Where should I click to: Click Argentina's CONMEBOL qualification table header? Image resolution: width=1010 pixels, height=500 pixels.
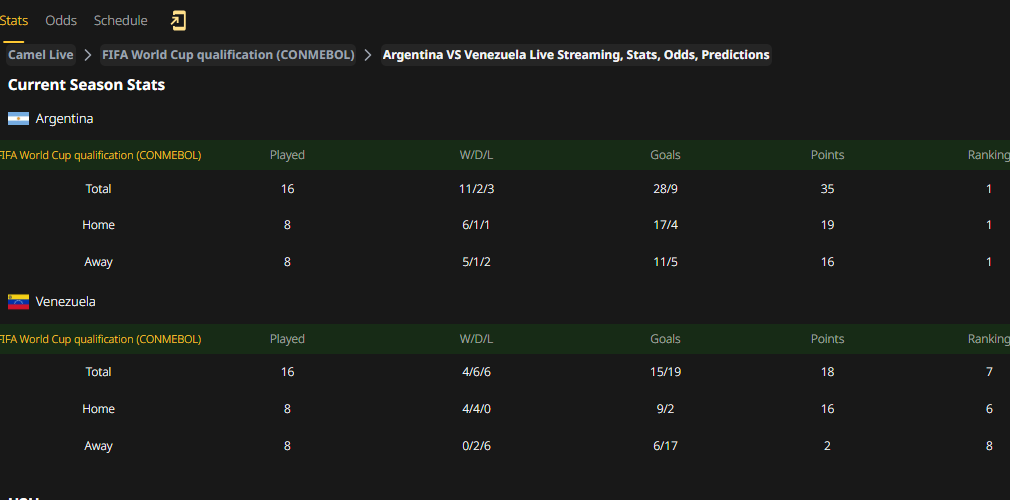[505, 155]
